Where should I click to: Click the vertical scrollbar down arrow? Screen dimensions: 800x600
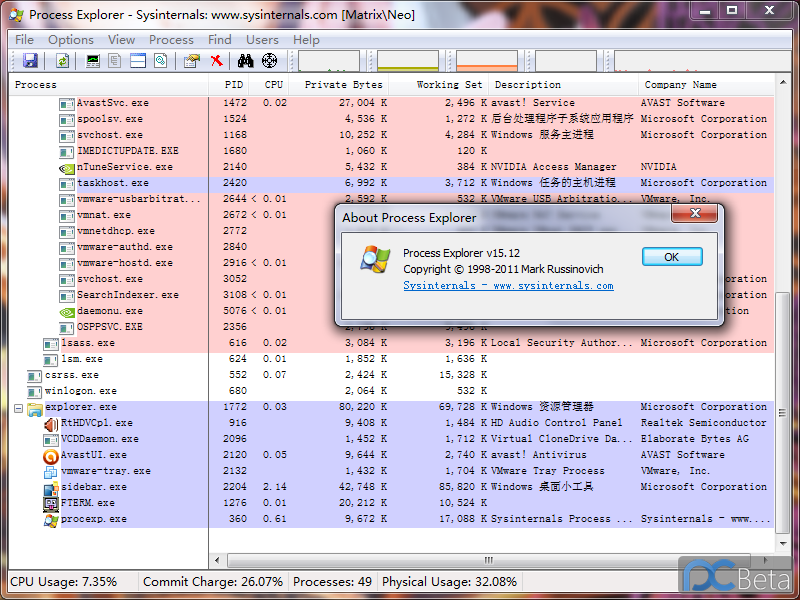(x=783, y=544)
